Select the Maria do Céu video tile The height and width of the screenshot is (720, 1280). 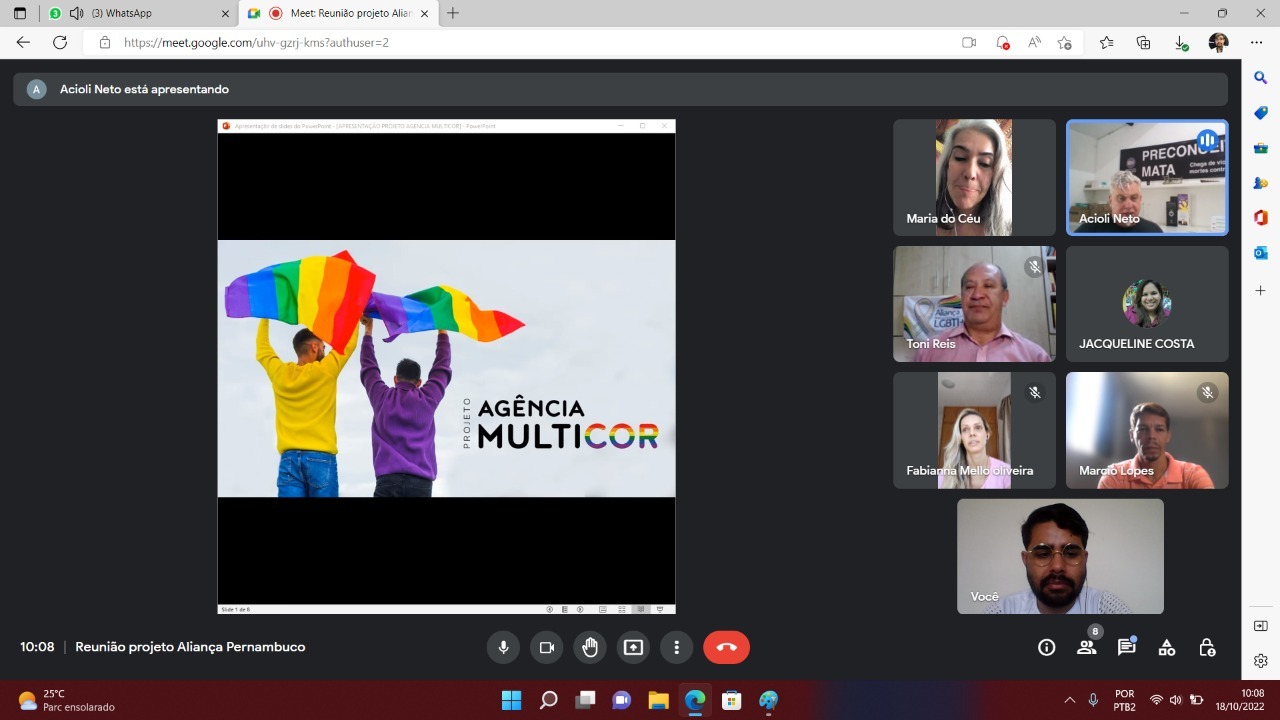(x=974, y=178)
